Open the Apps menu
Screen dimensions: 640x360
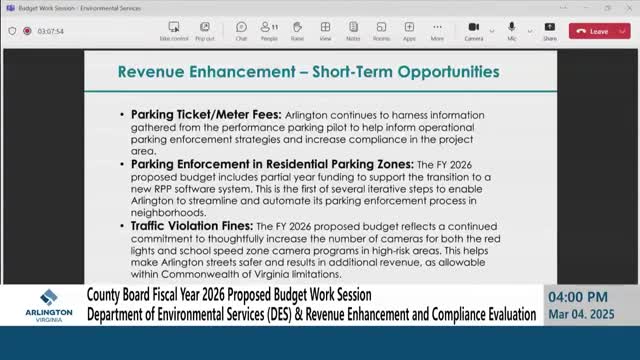coord(409,31)
